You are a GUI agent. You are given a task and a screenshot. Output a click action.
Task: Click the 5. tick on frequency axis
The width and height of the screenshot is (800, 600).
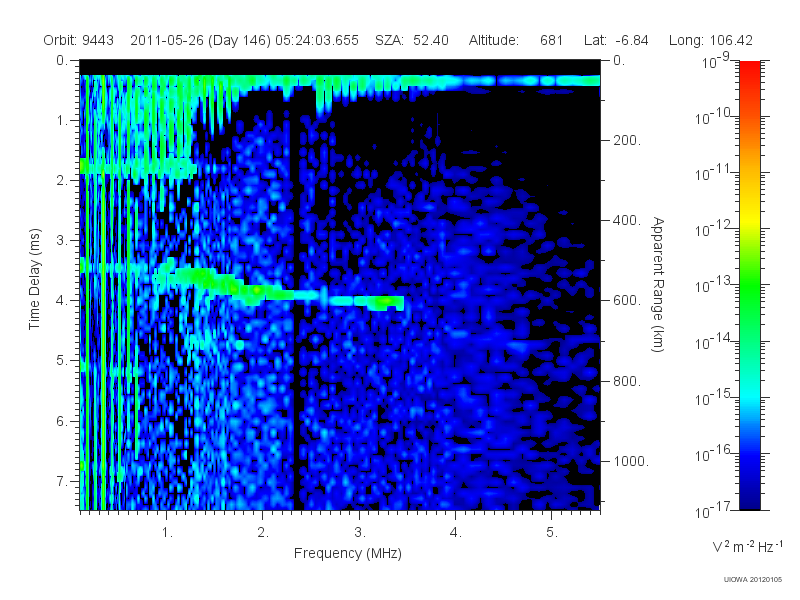coord(552,533)
